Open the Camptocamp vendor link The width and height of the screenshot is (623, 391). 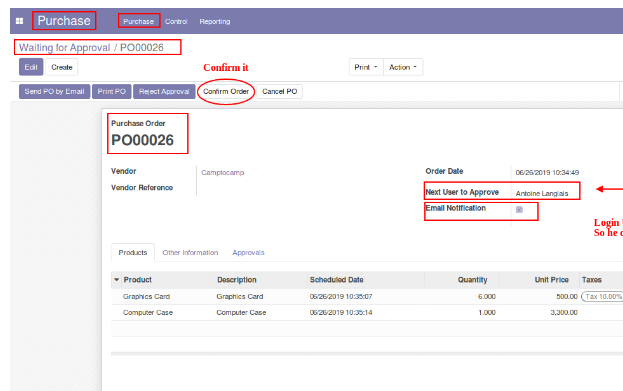click(x=222, y=172)
